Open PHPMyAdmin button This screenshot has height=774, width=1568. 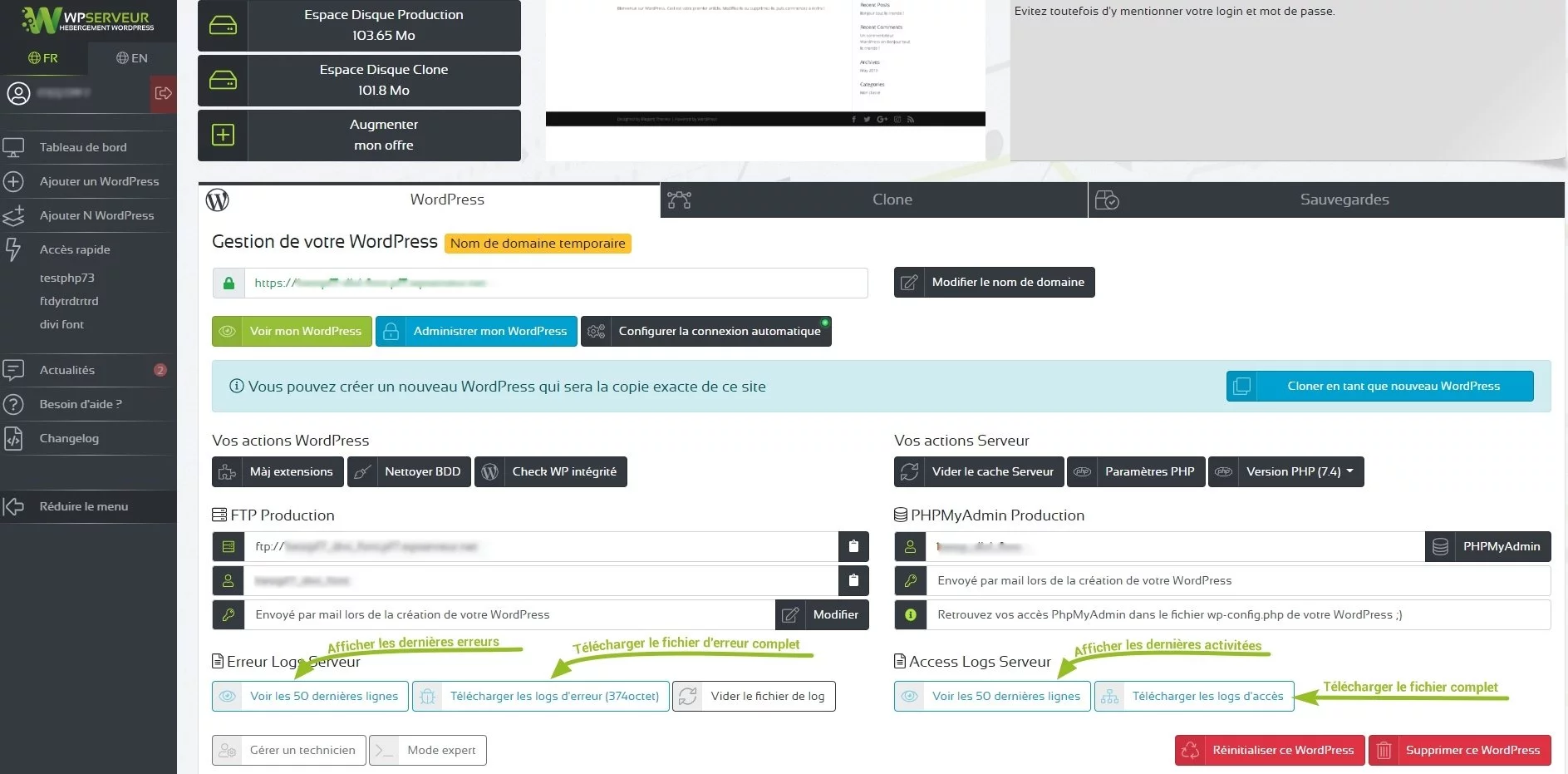click(1488, 546)
